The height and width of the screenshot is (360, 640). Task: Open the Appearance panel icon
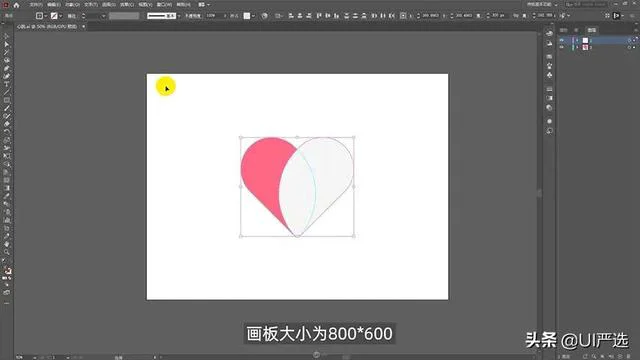549,121
